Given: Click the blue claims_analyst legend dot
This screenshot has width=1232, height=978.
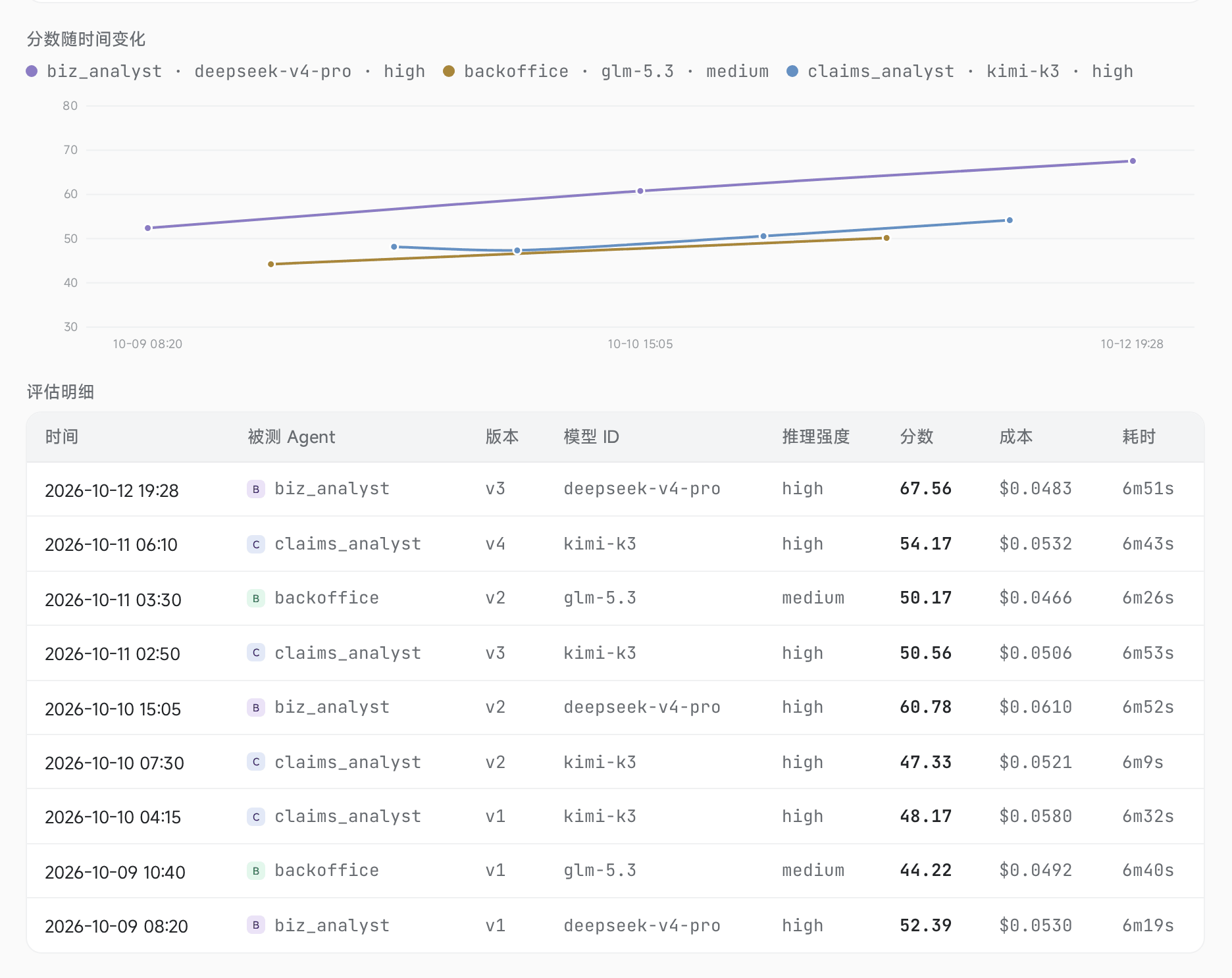Looking at the screenshot, I should pyautogui.click(x=792, y=71).
